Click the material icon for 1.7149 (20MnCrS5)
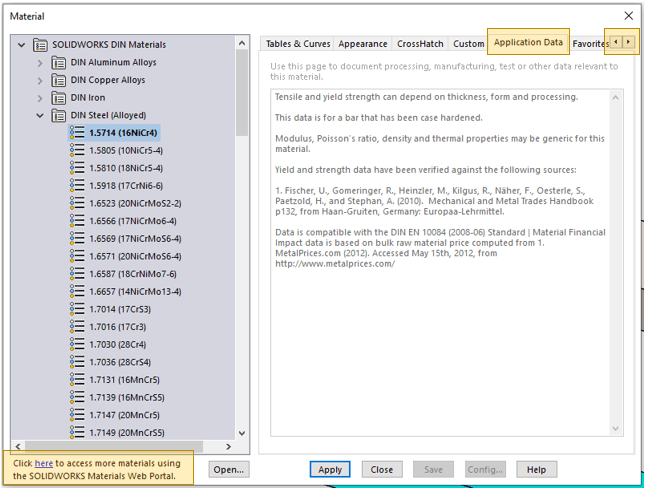 (77, 432)
